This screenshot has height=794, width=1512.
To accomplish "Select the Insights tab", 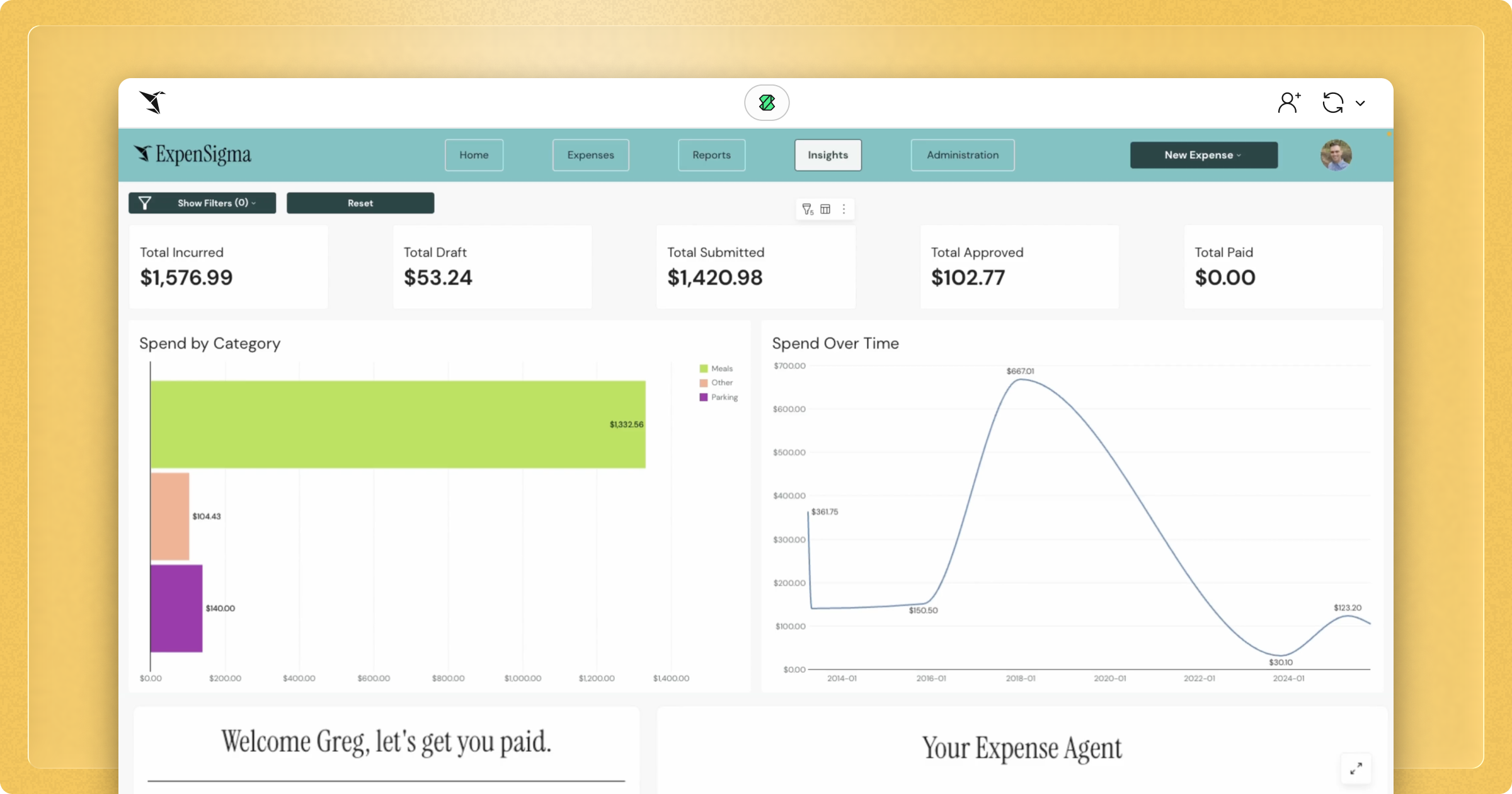I will coord(828,155).
